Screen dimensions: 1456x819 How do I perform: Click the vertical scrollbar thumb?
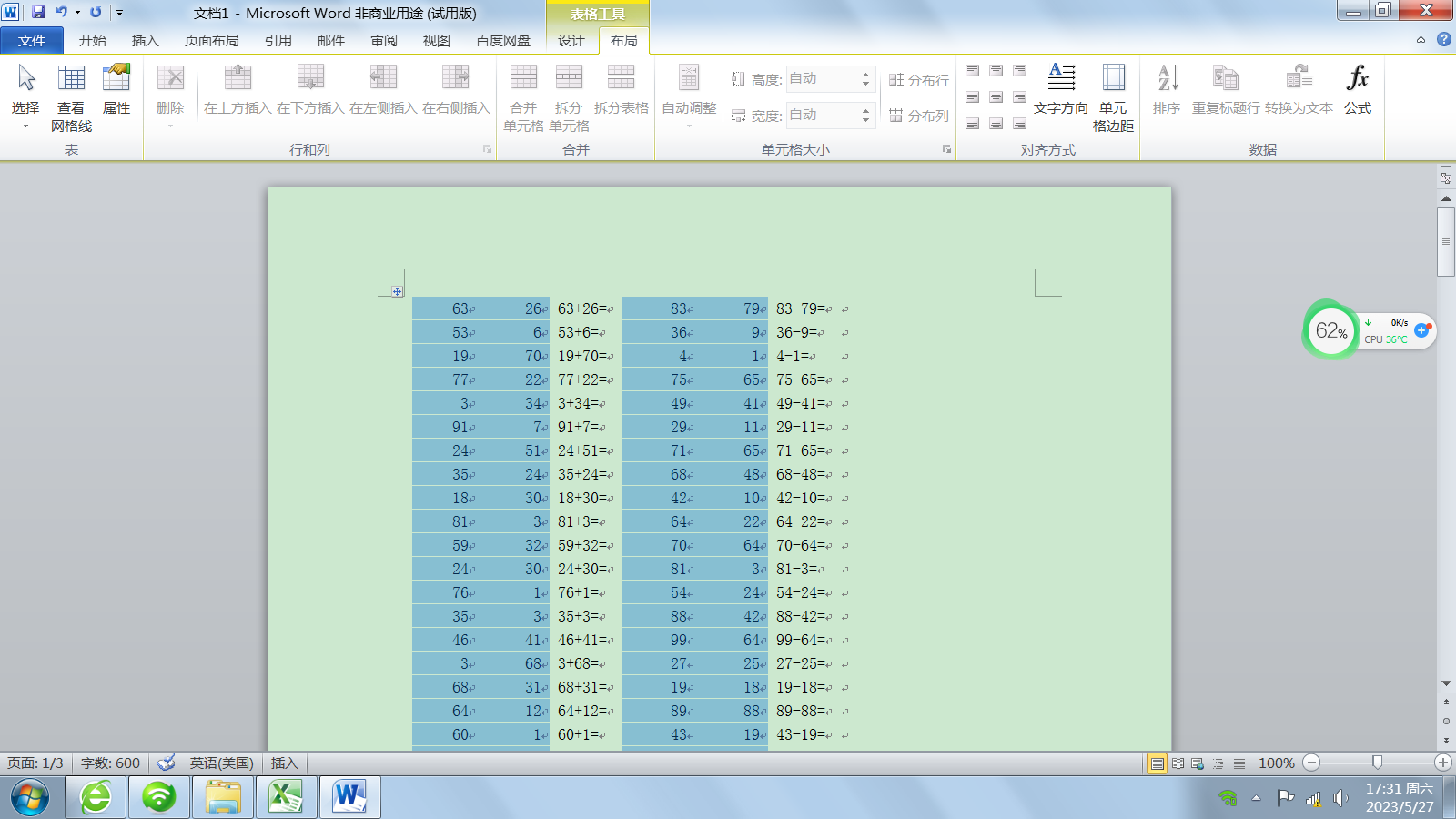[x=1446, y=241]
